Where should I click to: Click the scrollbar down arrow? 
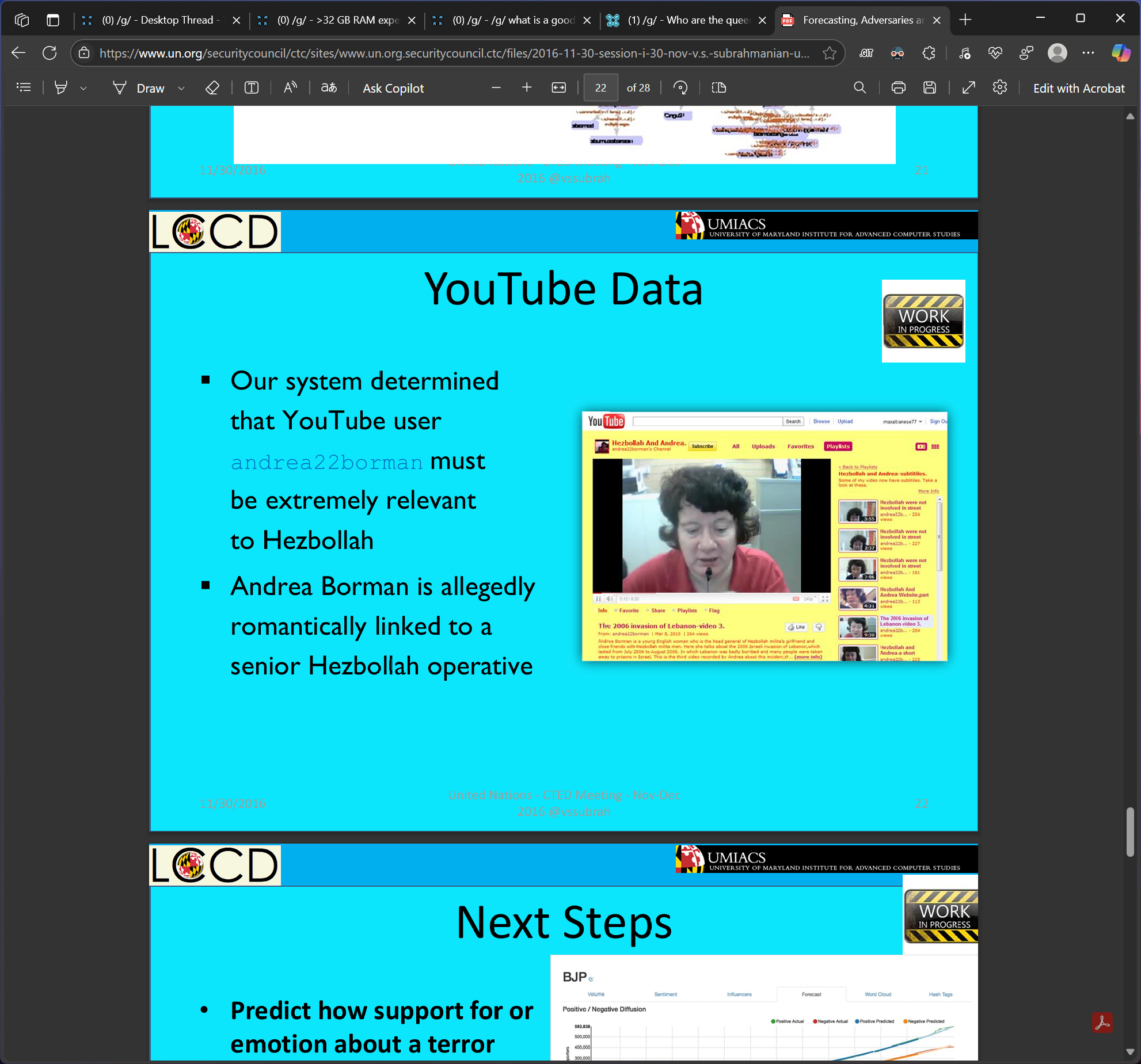pyautogui.click(x=1130, y=1051)
